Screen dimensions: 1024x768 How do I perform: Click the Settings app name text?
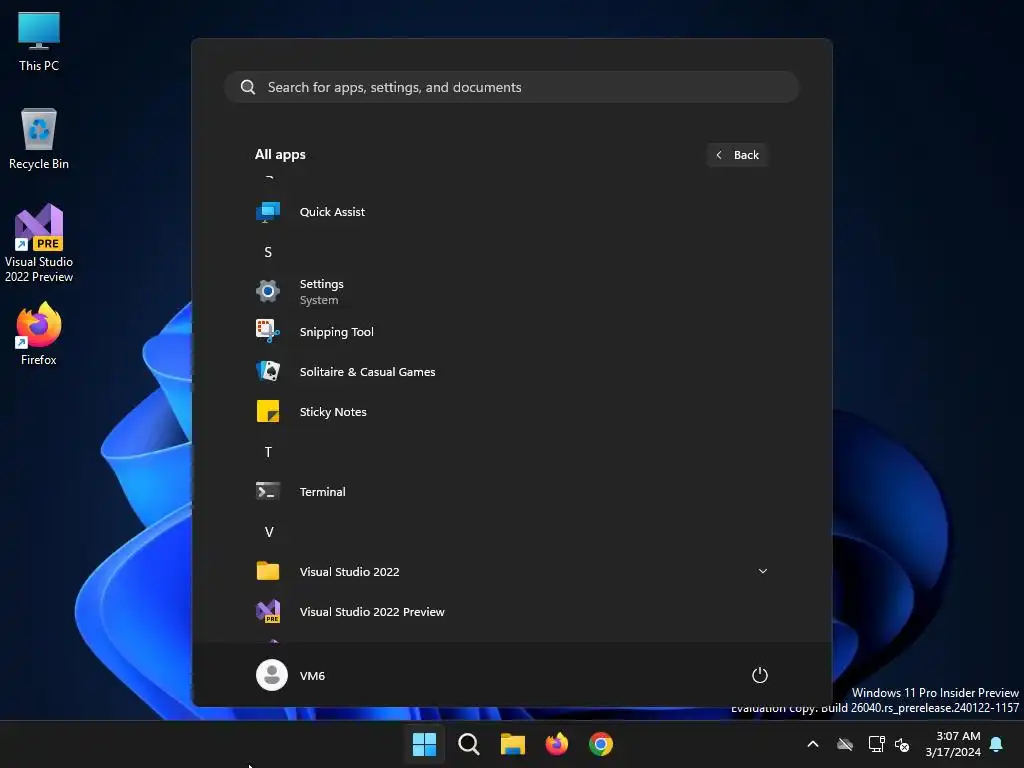coord(321,284)
